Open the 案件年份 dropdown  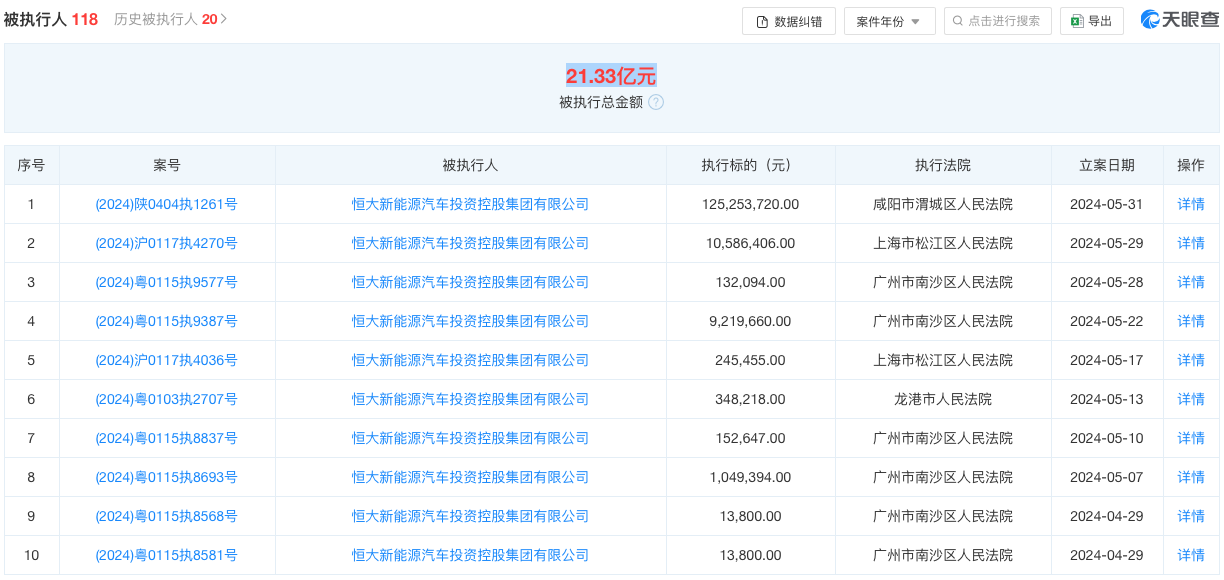[x=890, y=21]
